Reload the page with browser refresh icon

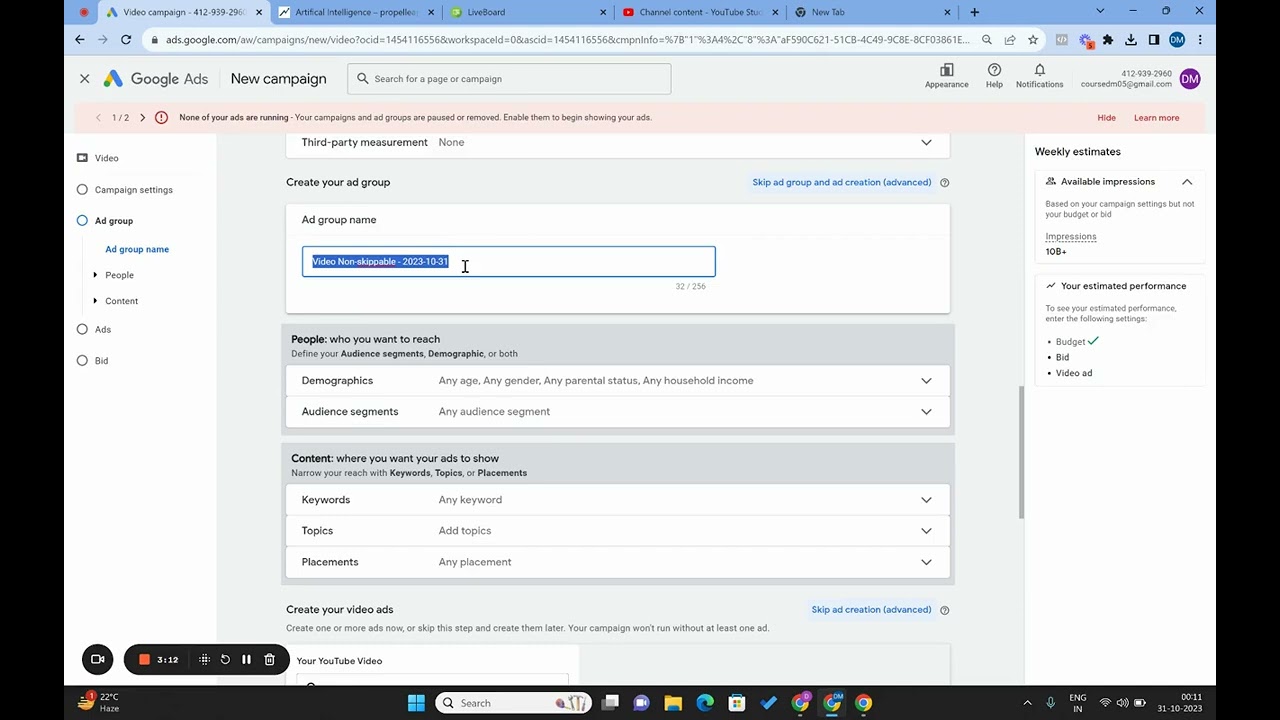pos(126,40)
